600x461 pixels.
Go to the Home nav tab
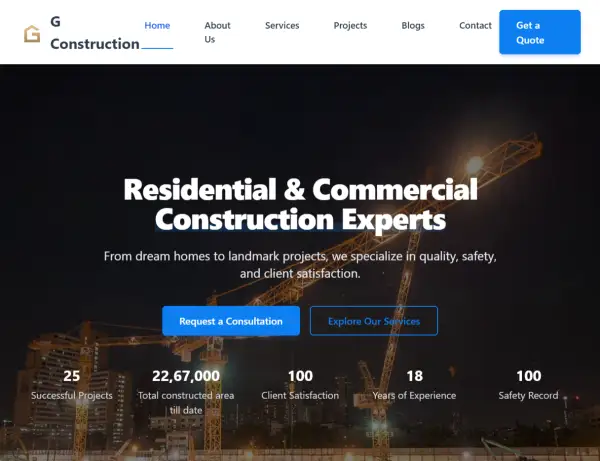tap(157, 25)
